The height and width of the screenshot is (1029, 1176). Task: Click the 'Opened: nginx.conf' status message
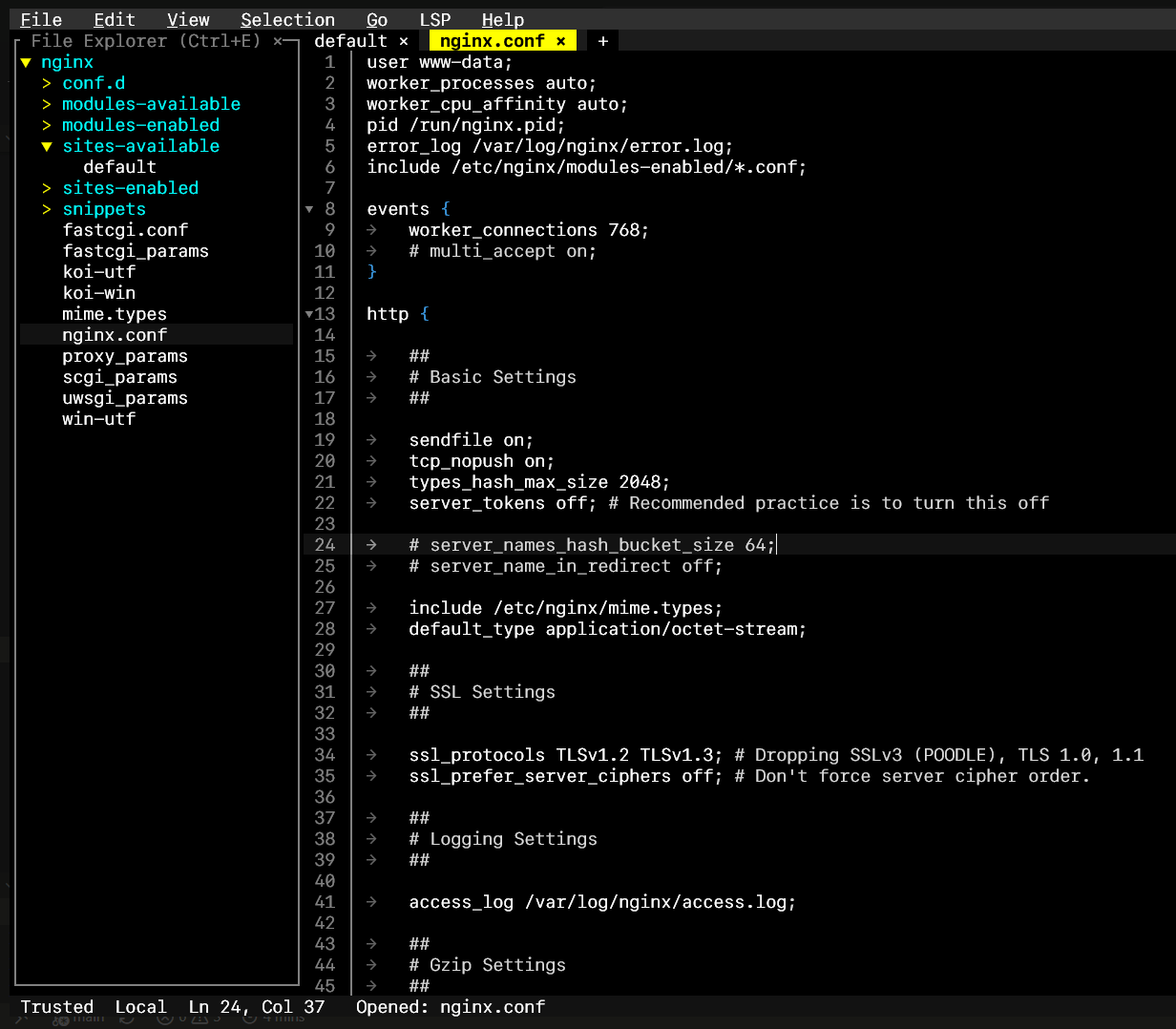pos(451,1007)
